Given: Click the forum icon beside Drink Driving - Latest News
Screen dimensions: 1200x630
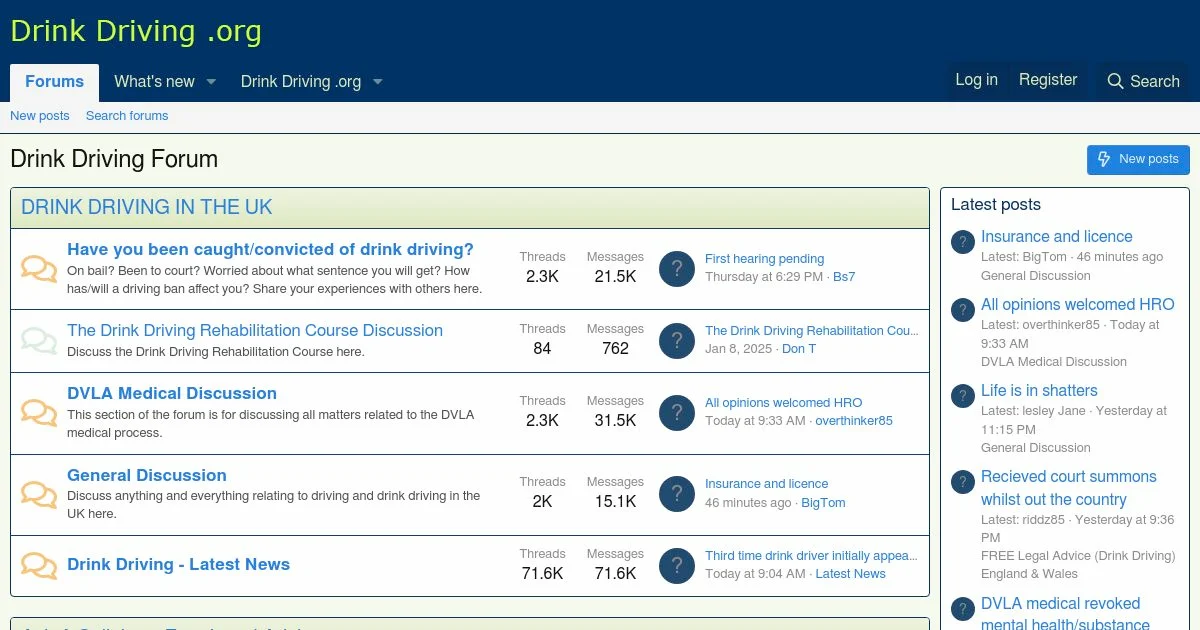Looking at the screenshot, I should coord(39,565).
